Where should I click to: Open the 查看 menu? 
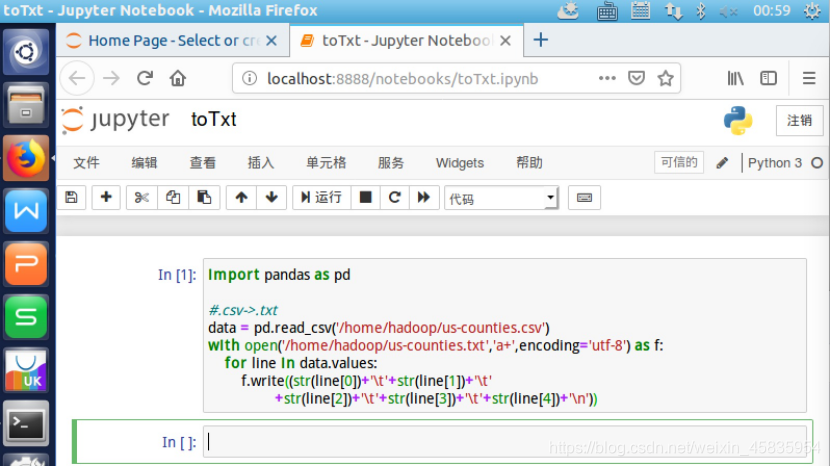tap(203, 163)
